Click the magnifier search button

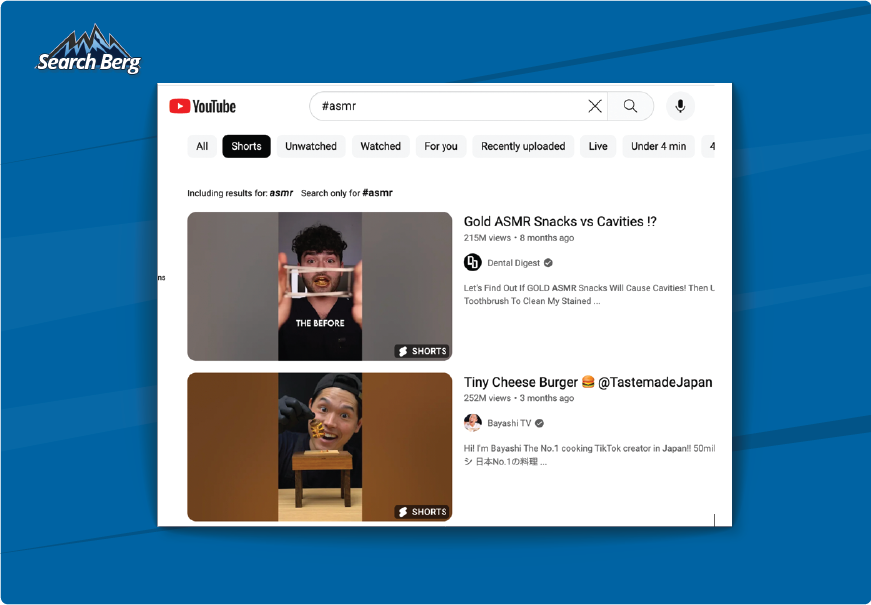coord(630,106)
